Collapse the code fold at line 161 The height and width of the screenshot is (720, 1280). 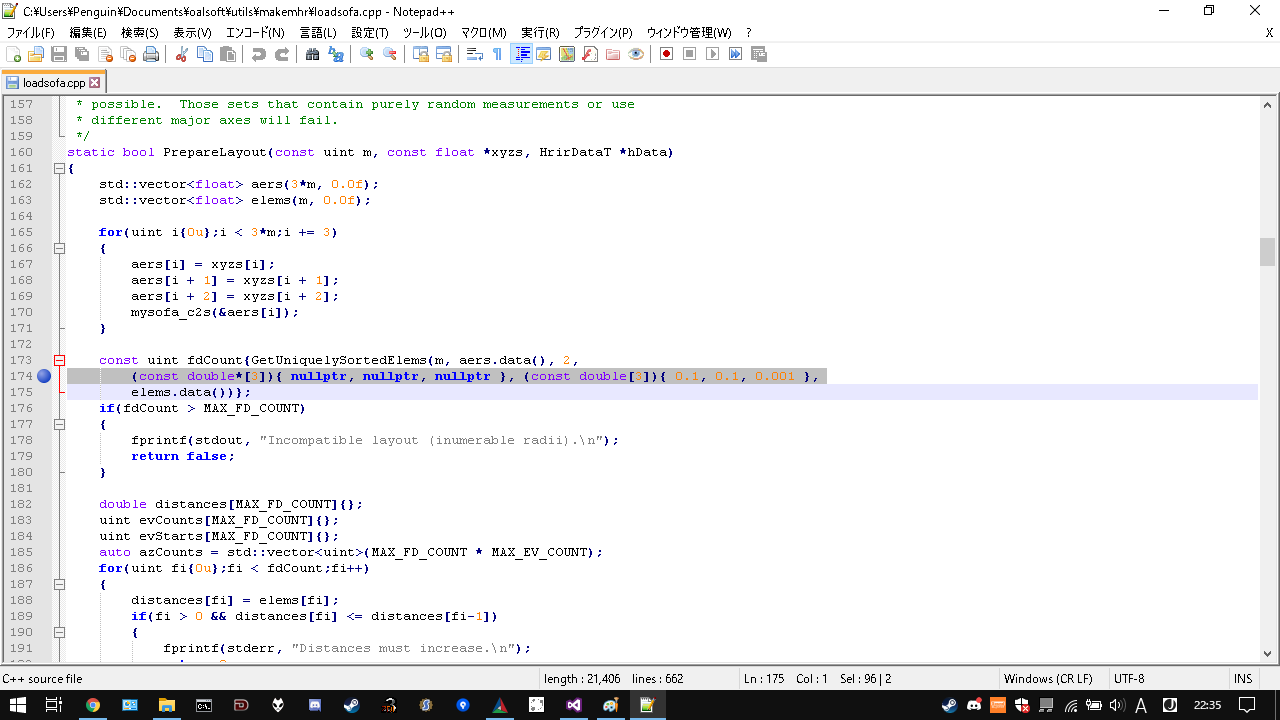(58, 168)
